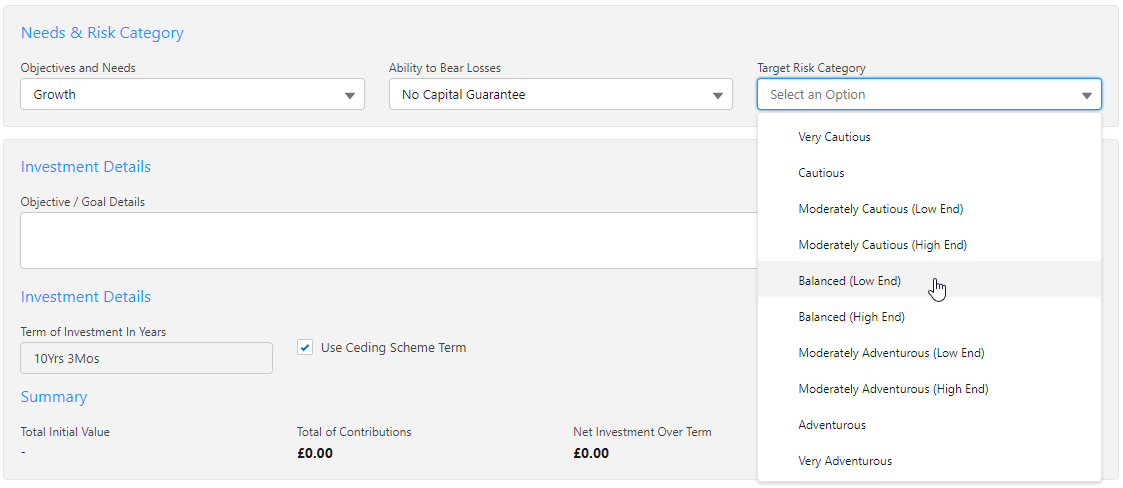Screen dimensions: 1123x488
Task: Choose Balanced (High End) option
Action: click(x=851, y=317)
